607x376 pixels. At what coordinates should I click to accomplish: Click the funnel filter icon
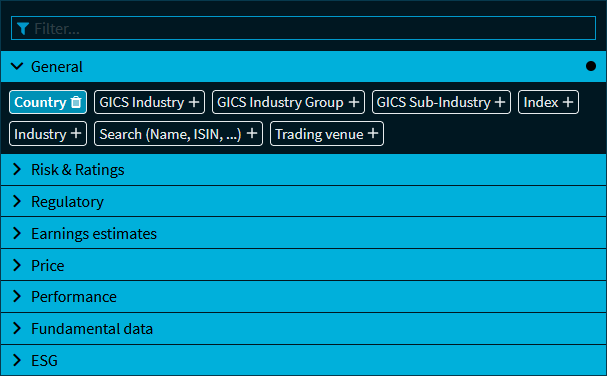coord(23,28)
